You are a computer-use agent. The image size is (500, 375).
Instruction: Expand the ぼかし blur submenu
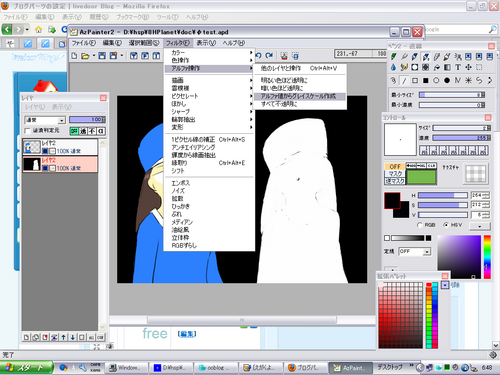[x=210, y=104]
